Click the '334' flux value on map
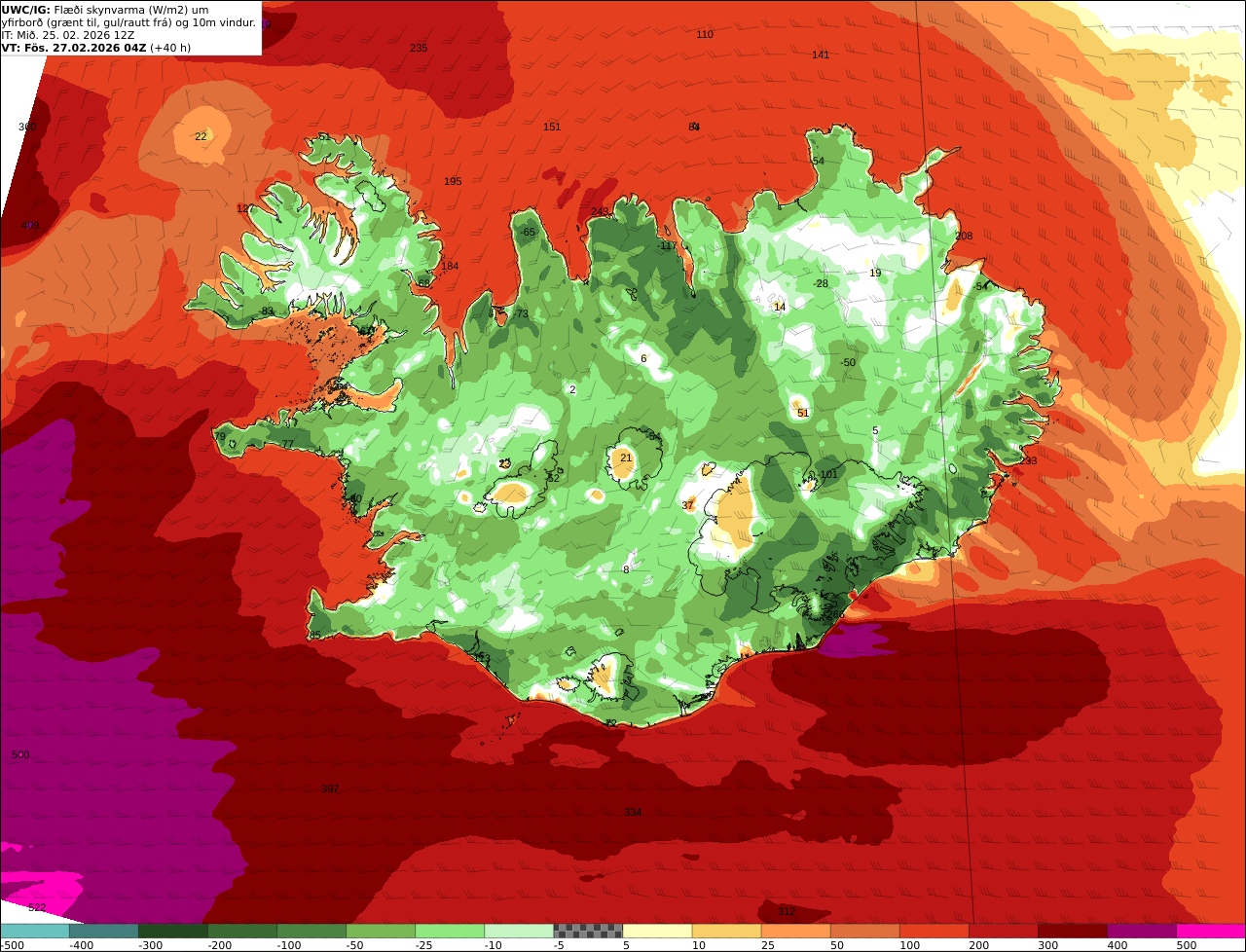The image size is (1246, 952). point(633,812)
